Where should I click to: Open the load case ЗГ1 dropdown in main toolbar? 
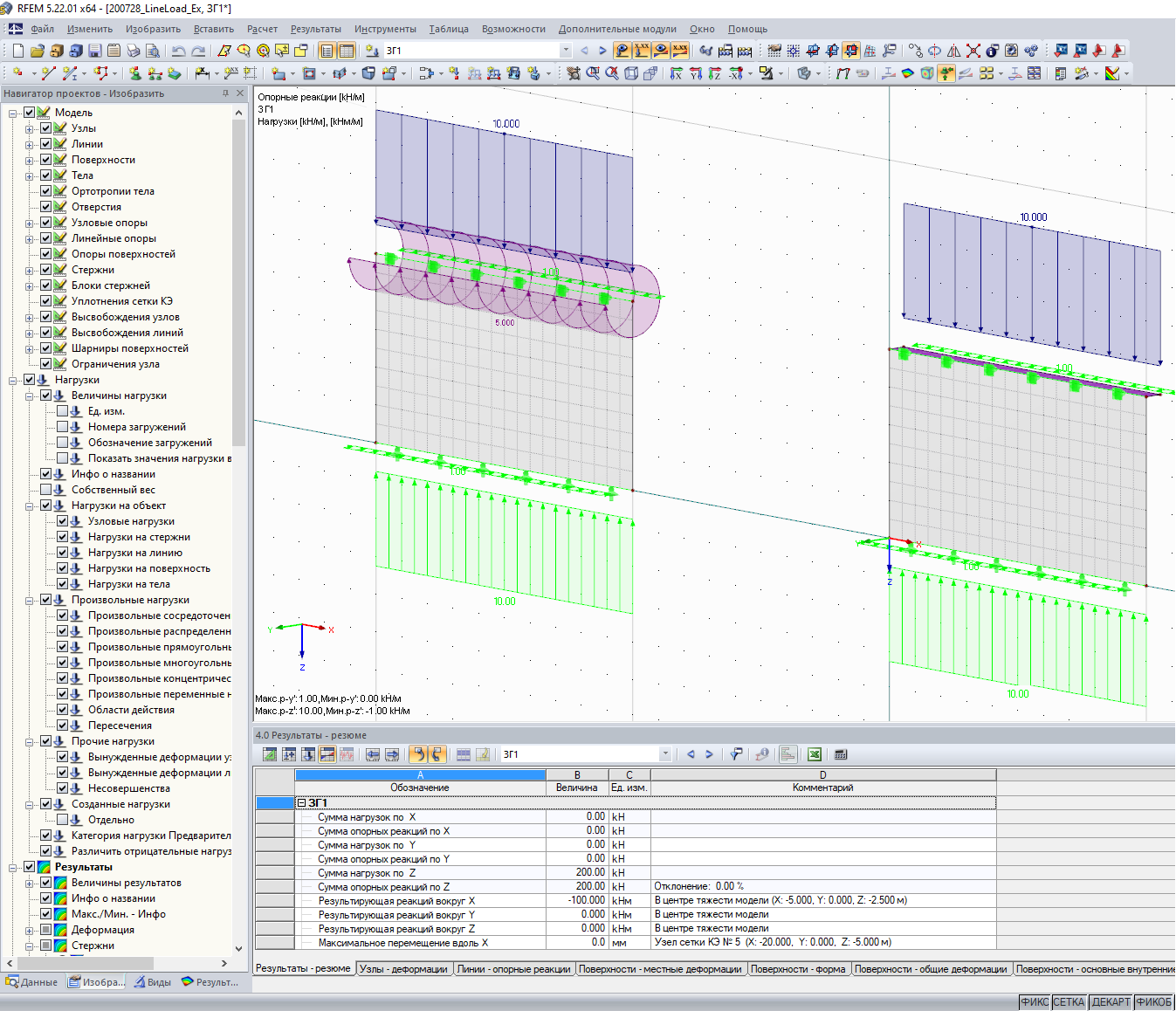coord(566,51)
